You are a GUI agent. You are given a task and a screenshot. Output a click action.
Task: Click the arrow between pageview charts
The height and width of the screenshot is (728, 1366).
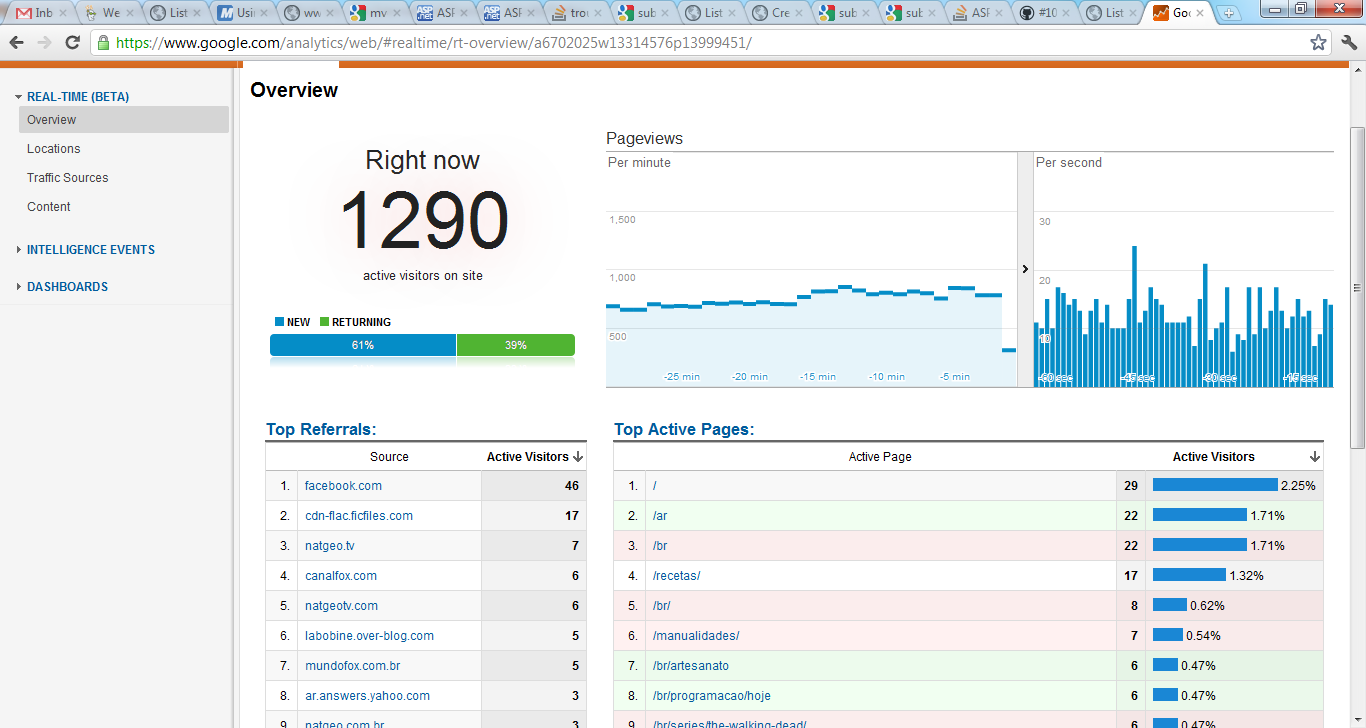click(x=1025, y=269)
